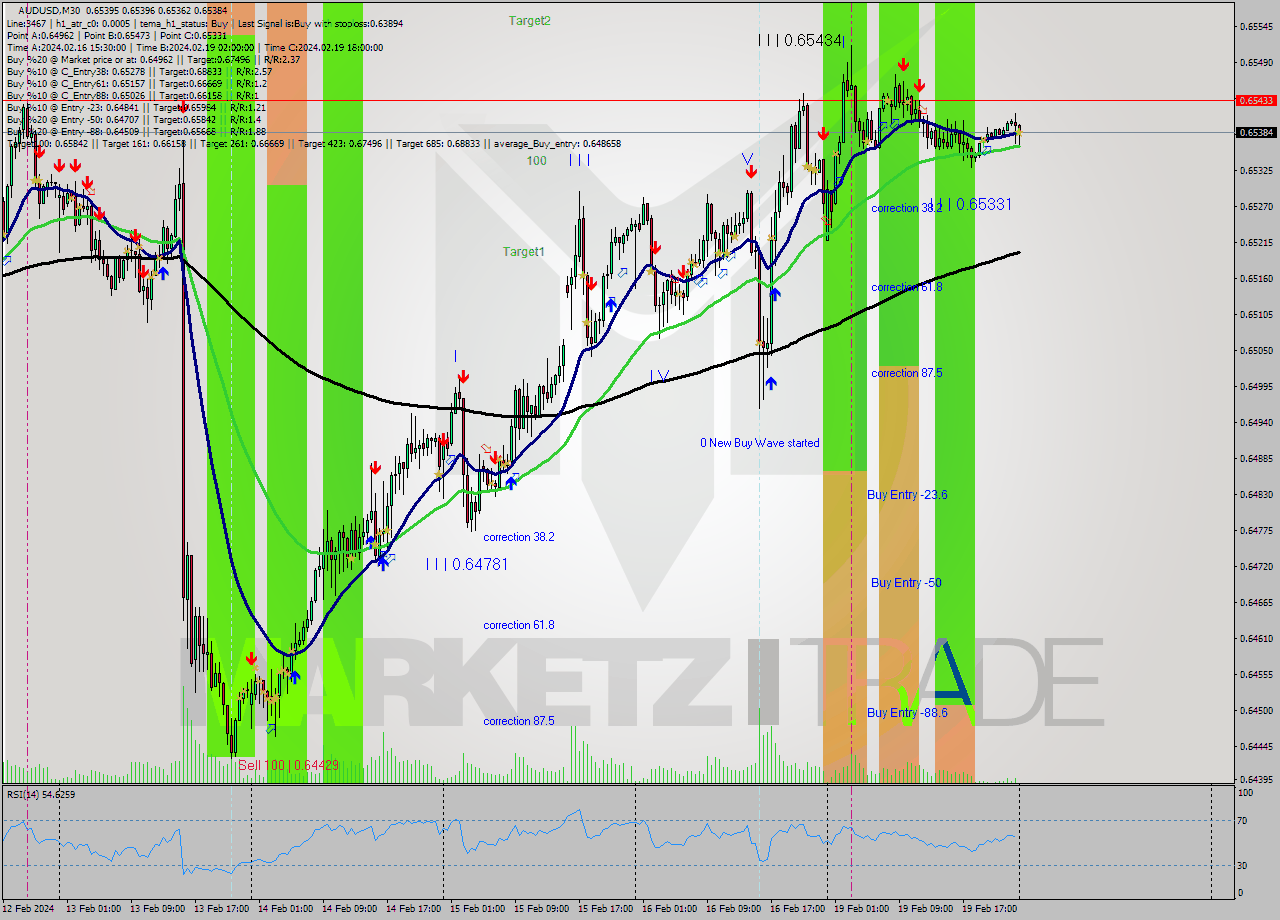Click 'correction 38.2' label above I I I 0.64781

click(x=519, y=537)
